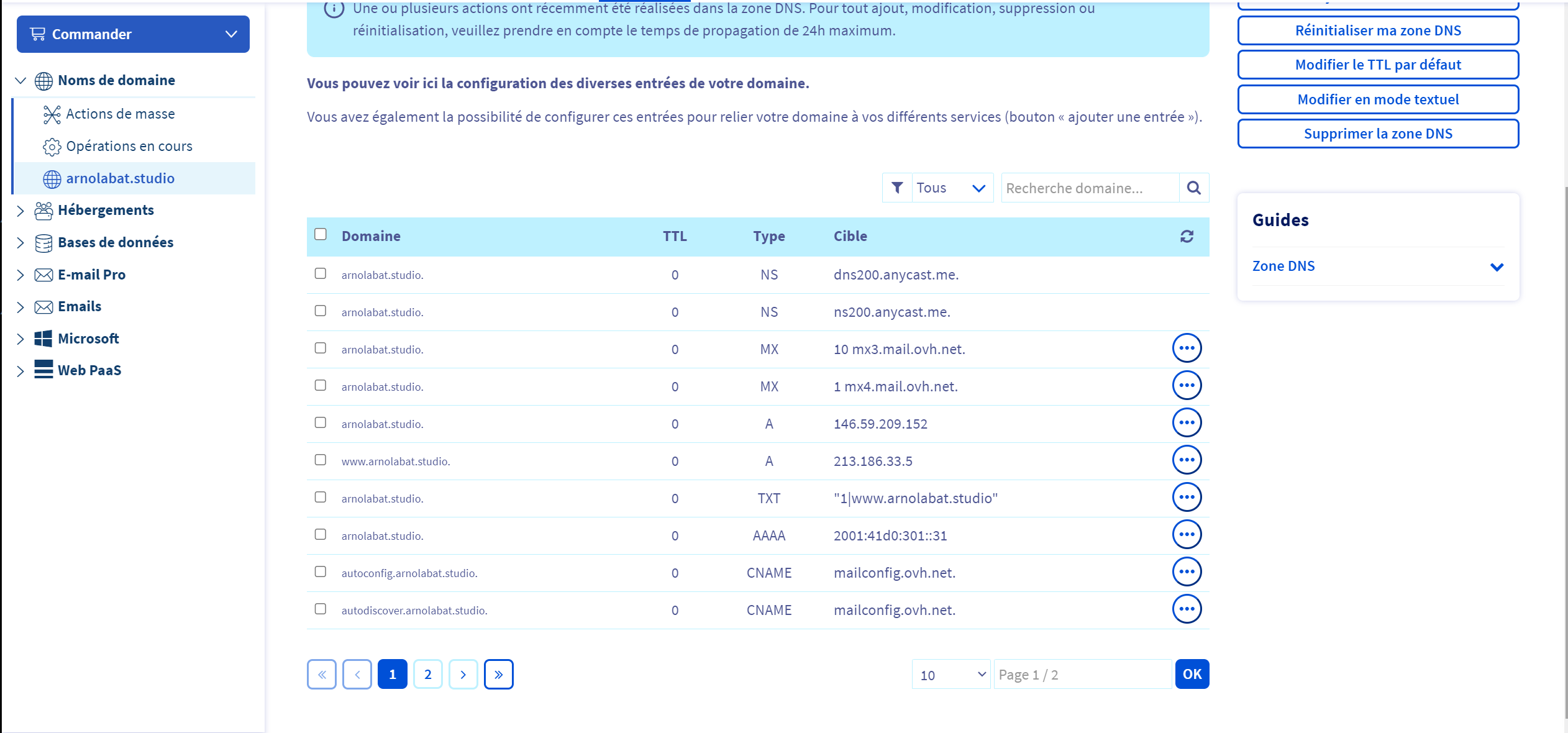The image size is (1568, 733).
Task: Tick checkbox for www.arnolabat.studio. record
Action: tap(321, 460)
